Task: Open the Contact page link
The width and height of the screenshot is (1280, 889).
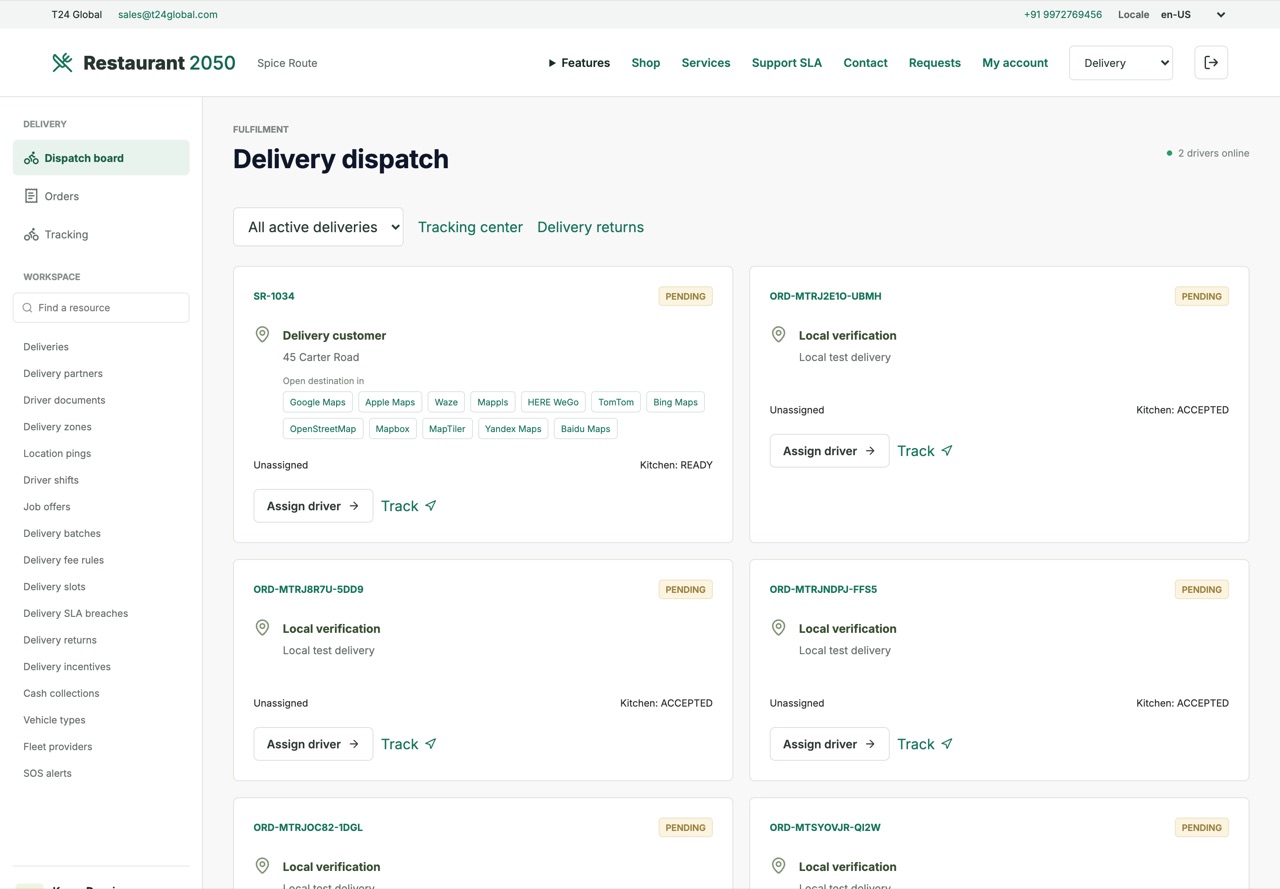Action: click(865, 63)
